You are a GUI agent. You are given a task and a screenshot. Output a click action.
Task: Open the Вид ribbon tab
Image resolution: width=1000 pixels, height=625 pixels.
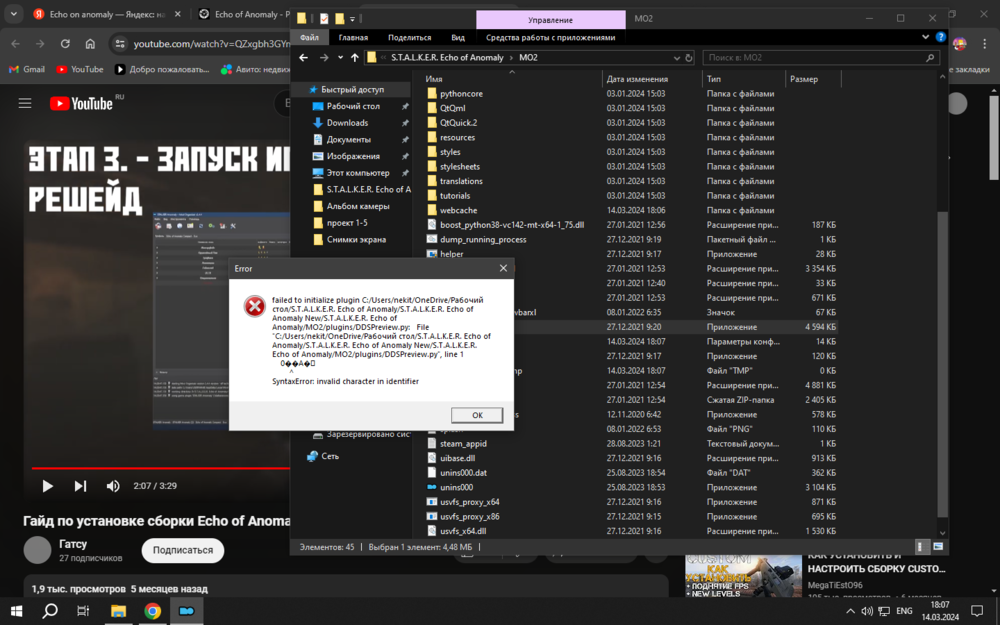[457, 37]
